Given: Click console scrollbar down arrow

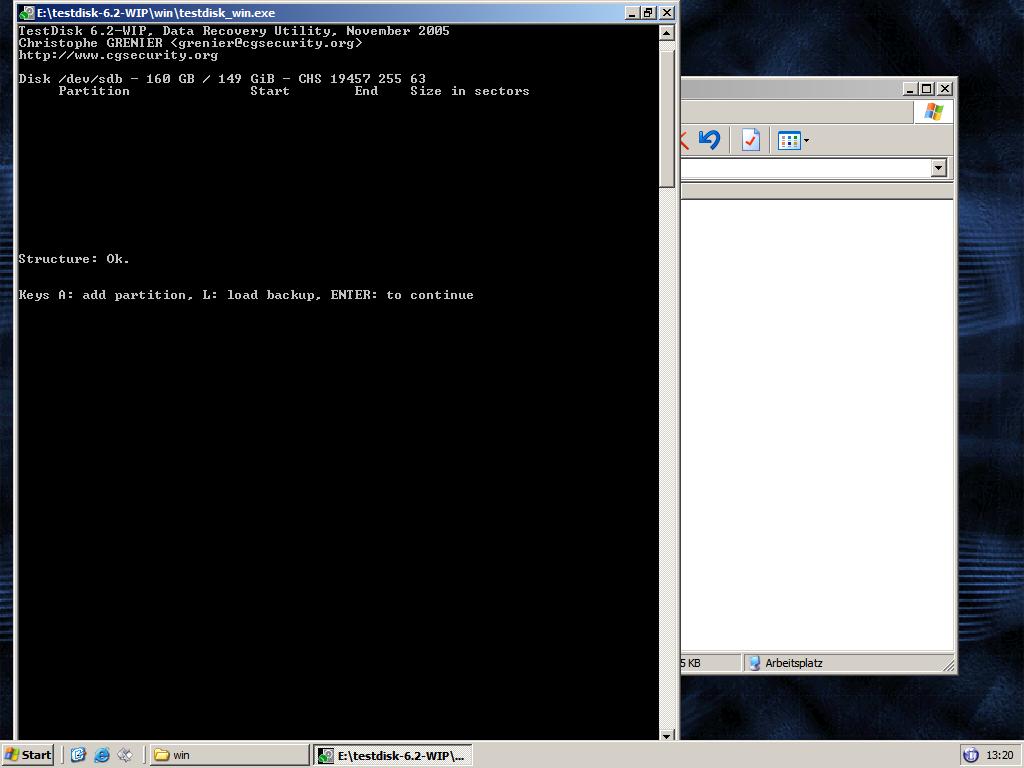Looking at the screenshot, I should pos(666,735).
